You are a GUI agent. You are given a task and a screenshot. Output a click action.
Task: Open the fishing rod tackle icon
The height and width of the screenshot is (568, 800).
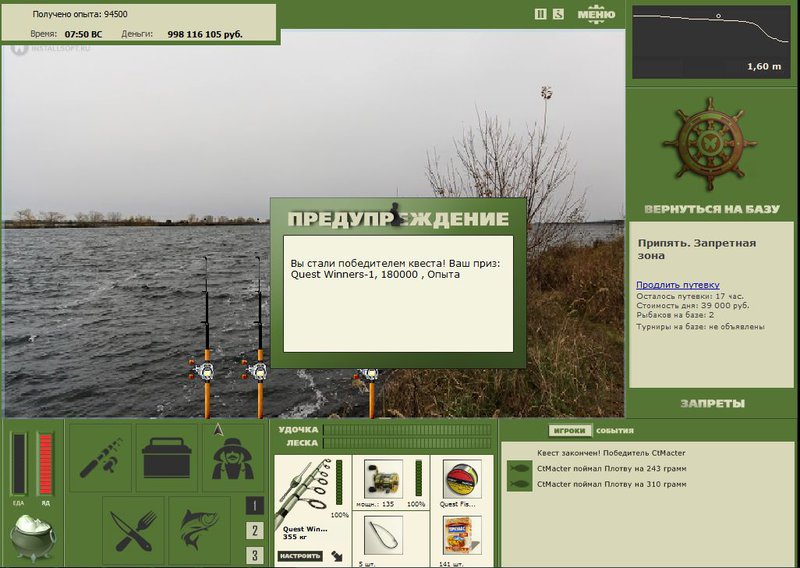pyautogui.click(x=101, y=458)
